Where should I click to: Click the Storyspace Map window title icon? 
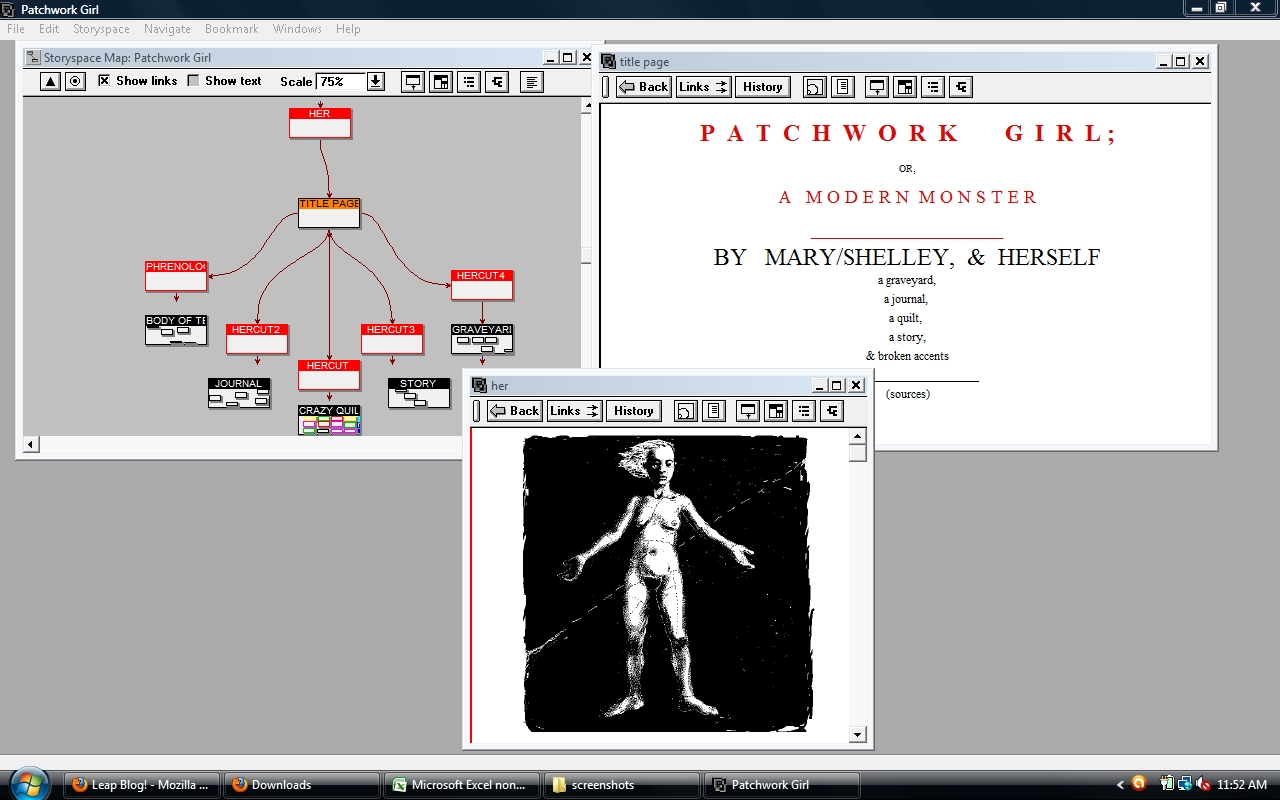pos(33,58)
